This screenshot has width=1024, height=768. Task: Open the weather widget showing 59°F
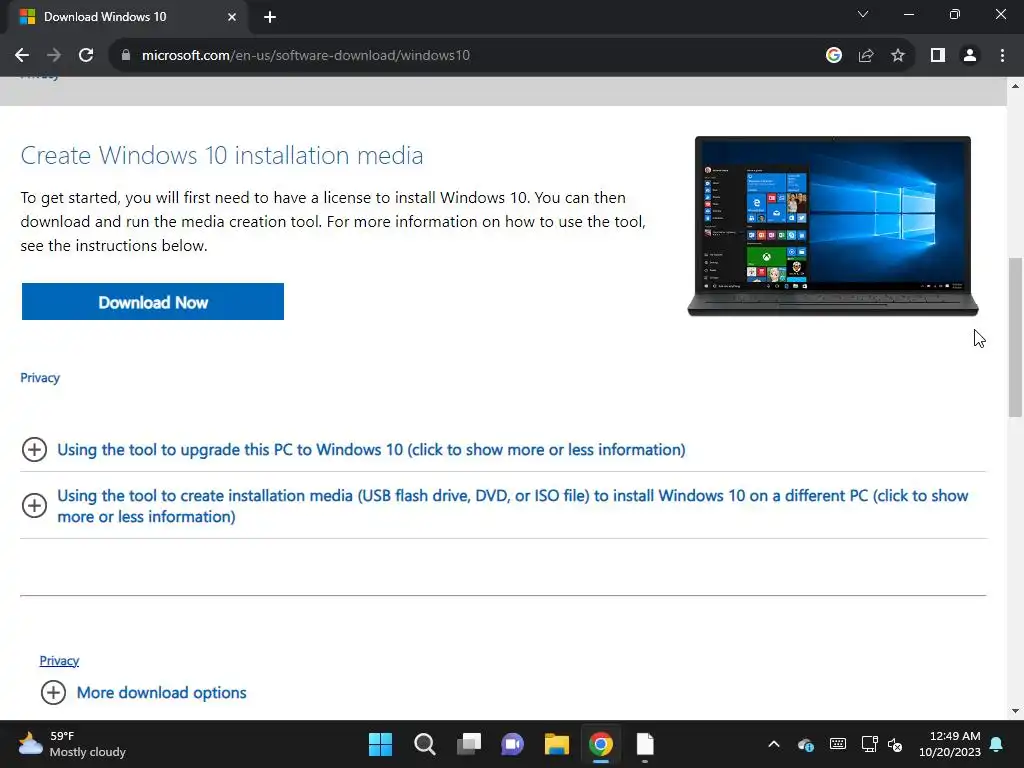point(72,744)
